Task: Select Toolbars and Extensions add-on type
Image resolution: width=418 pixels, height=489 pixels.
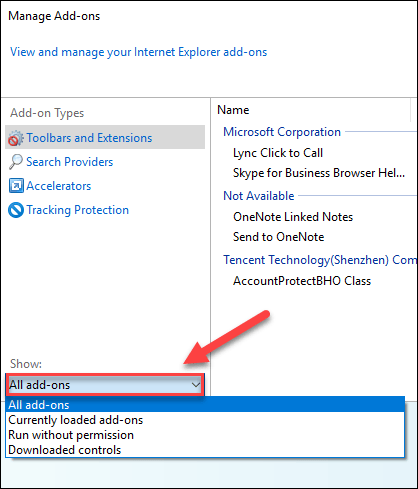Action: click(x=105, y=137)
